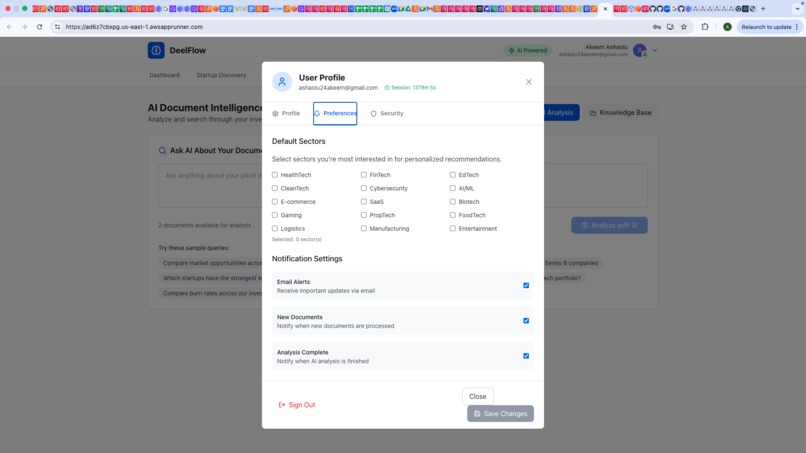The height and width of the screenshot is (453, 806).
Task: Click the browser address bar URL
Action: coord(134,27)
